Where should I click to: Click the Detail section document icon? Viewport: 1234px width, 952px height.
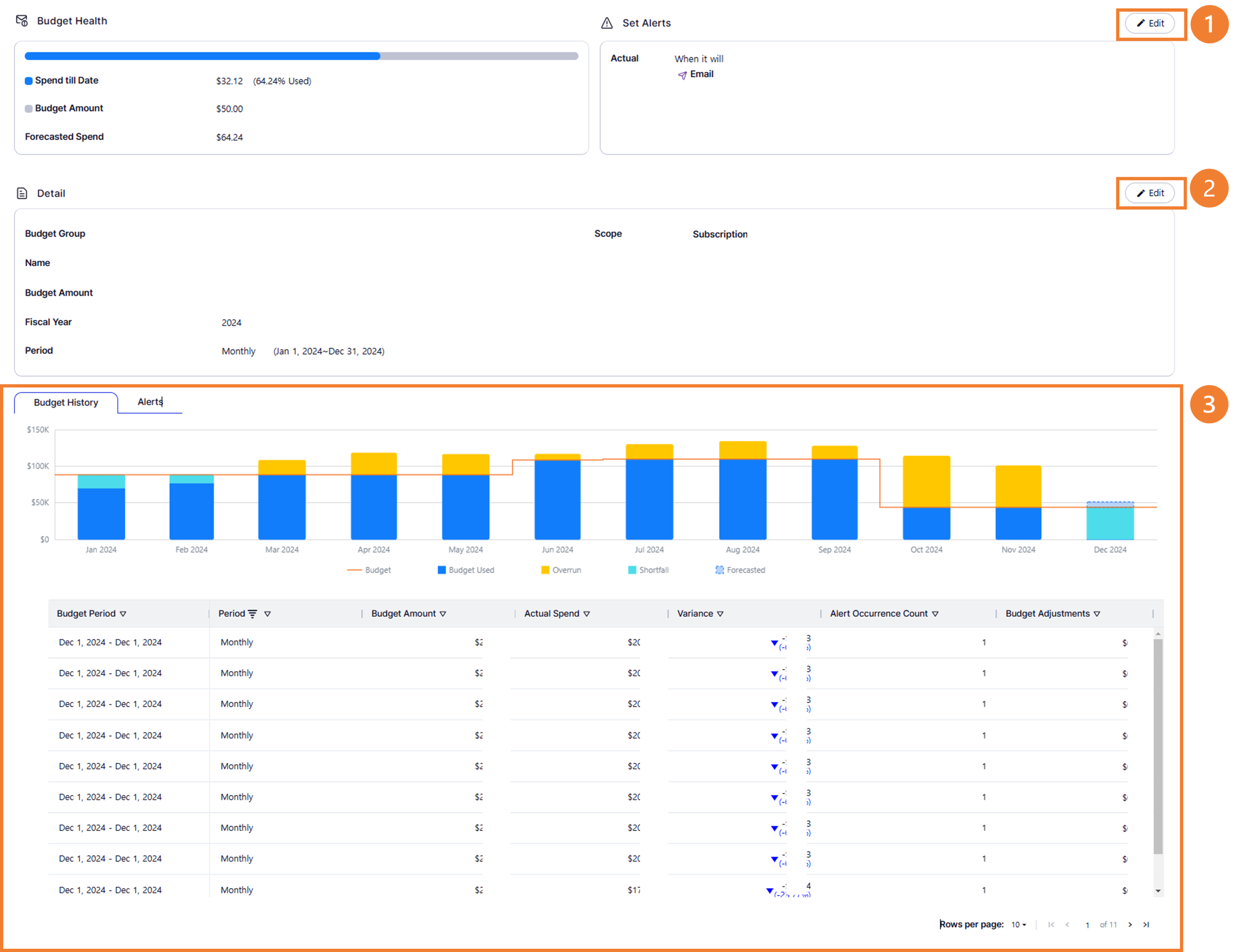coord(22,193)
